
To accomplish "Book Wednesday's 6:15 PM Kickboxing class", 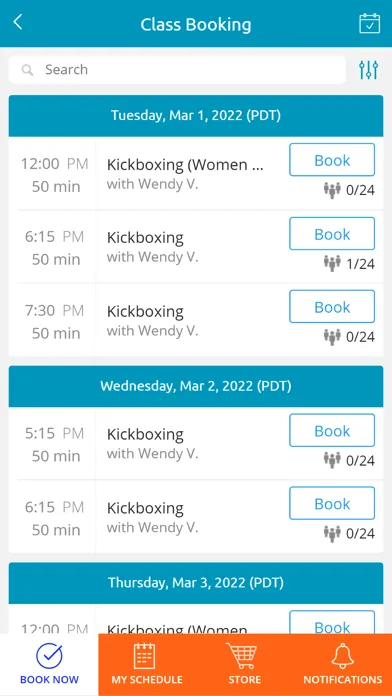I will point(332,503).
